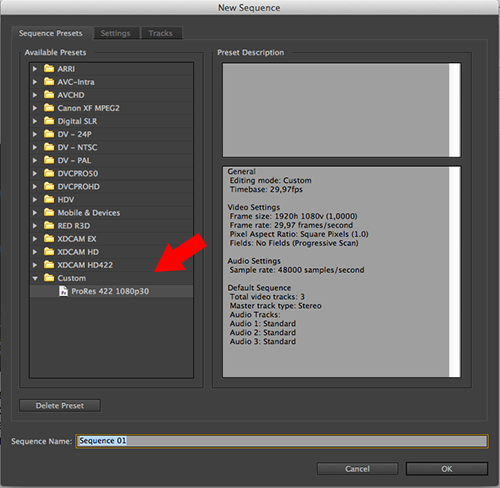The width and height of the screenshot is (500, 488).
Task: Click the AVC-Intra folder icon
Action: click(49, 82)
